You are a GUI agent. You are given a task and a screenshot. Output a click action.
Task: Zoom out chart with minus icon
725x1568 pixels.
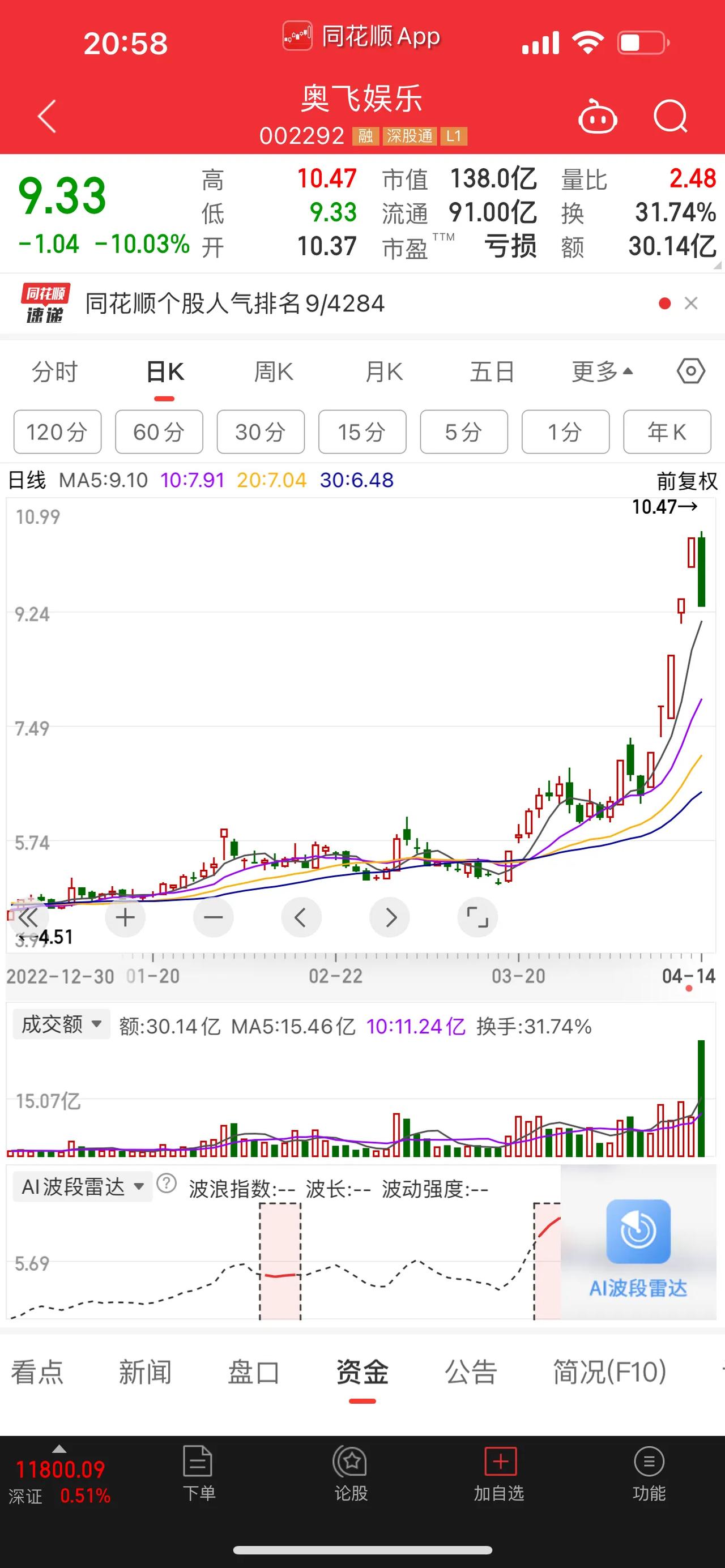[x=213, y=917]
